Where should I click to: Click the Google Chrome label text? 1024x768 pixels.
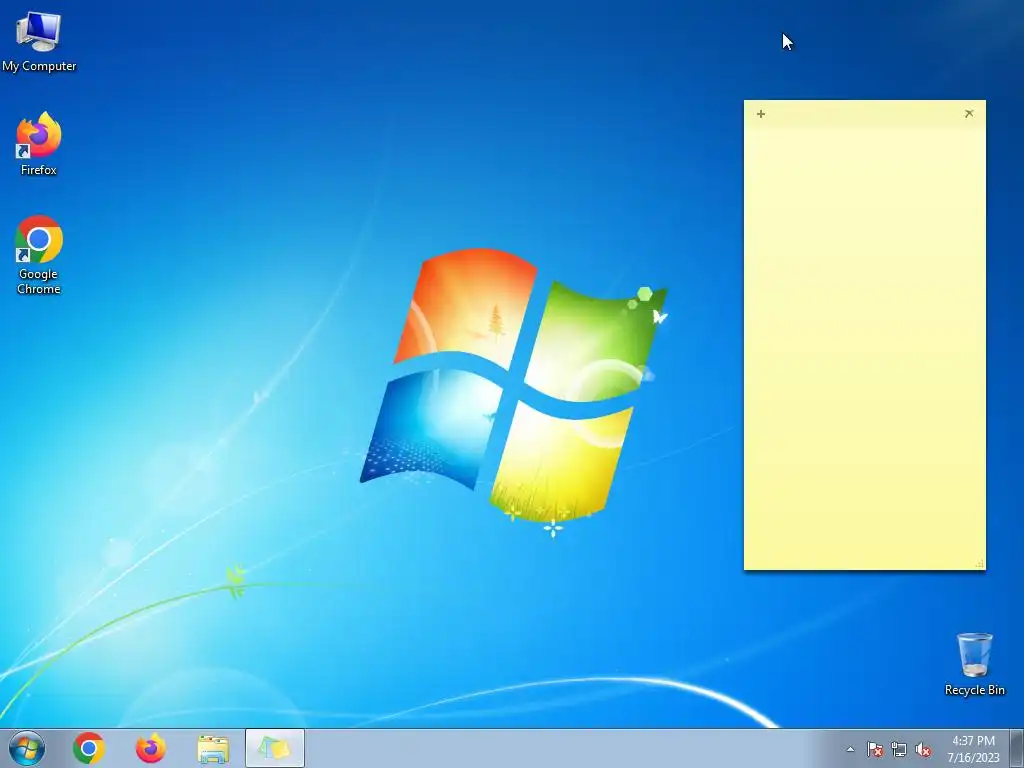tap(39, 281)
